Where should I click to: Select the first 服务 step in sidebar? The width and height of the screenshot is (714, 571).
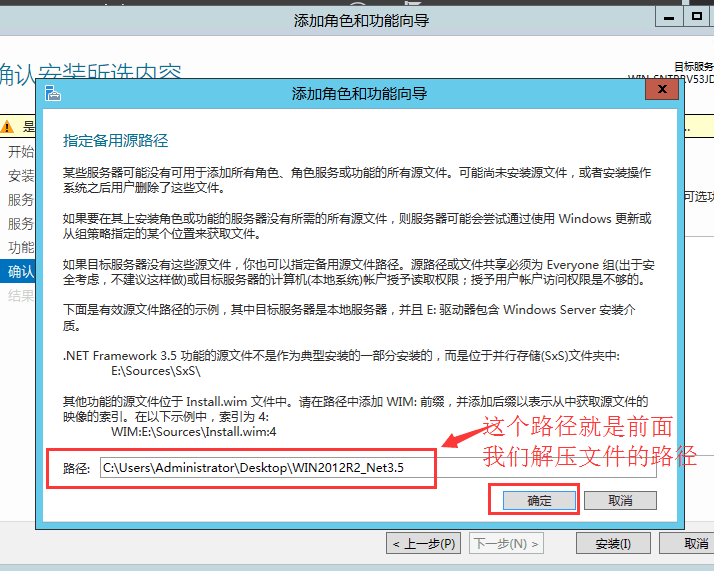click(x=20, y=199)
